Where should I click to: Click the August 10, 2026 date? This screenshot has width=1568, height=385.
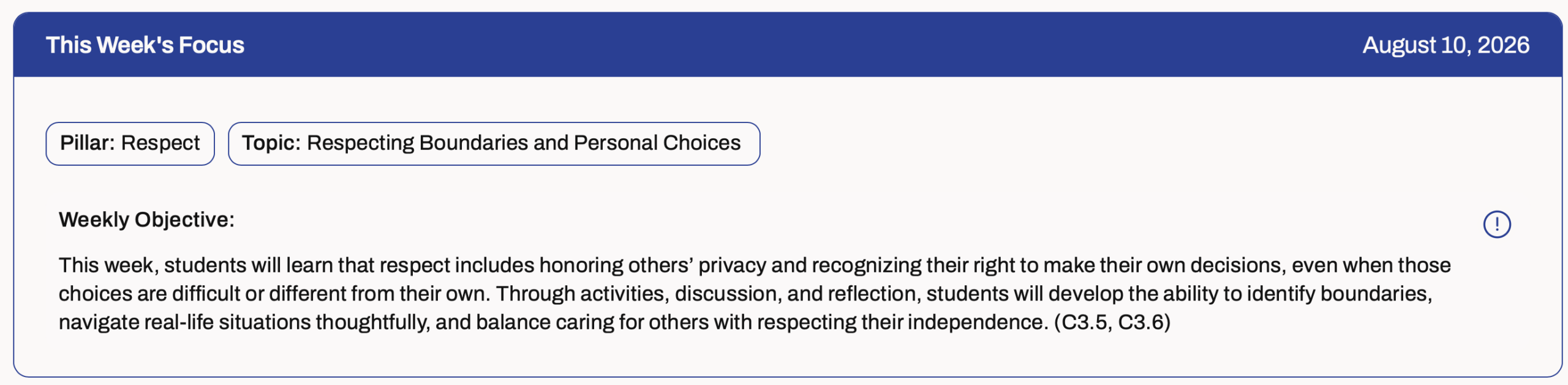coord(1445,45)
